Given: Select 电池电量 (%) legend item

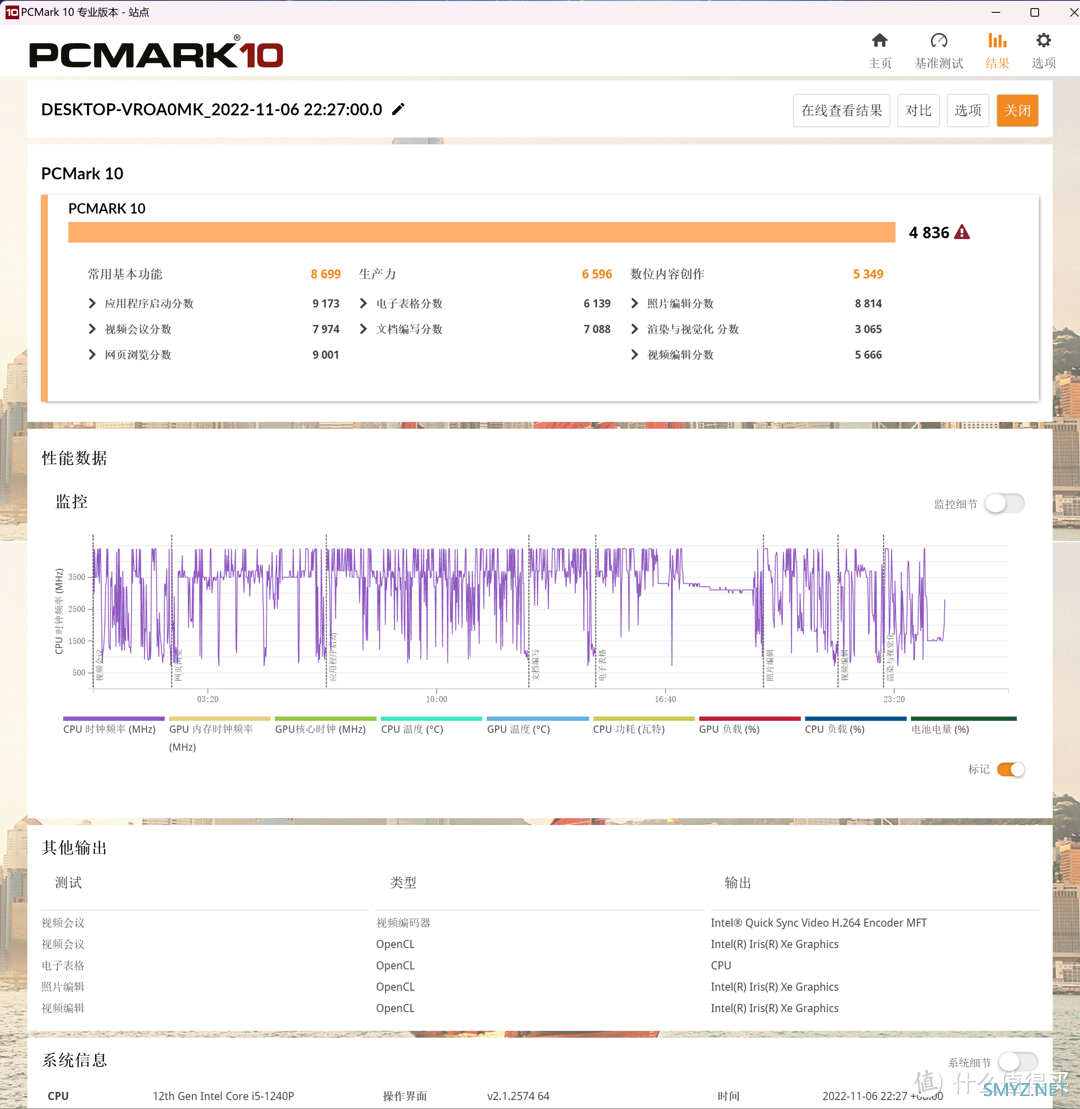Looking at the screenshot, I should [963, 726].
